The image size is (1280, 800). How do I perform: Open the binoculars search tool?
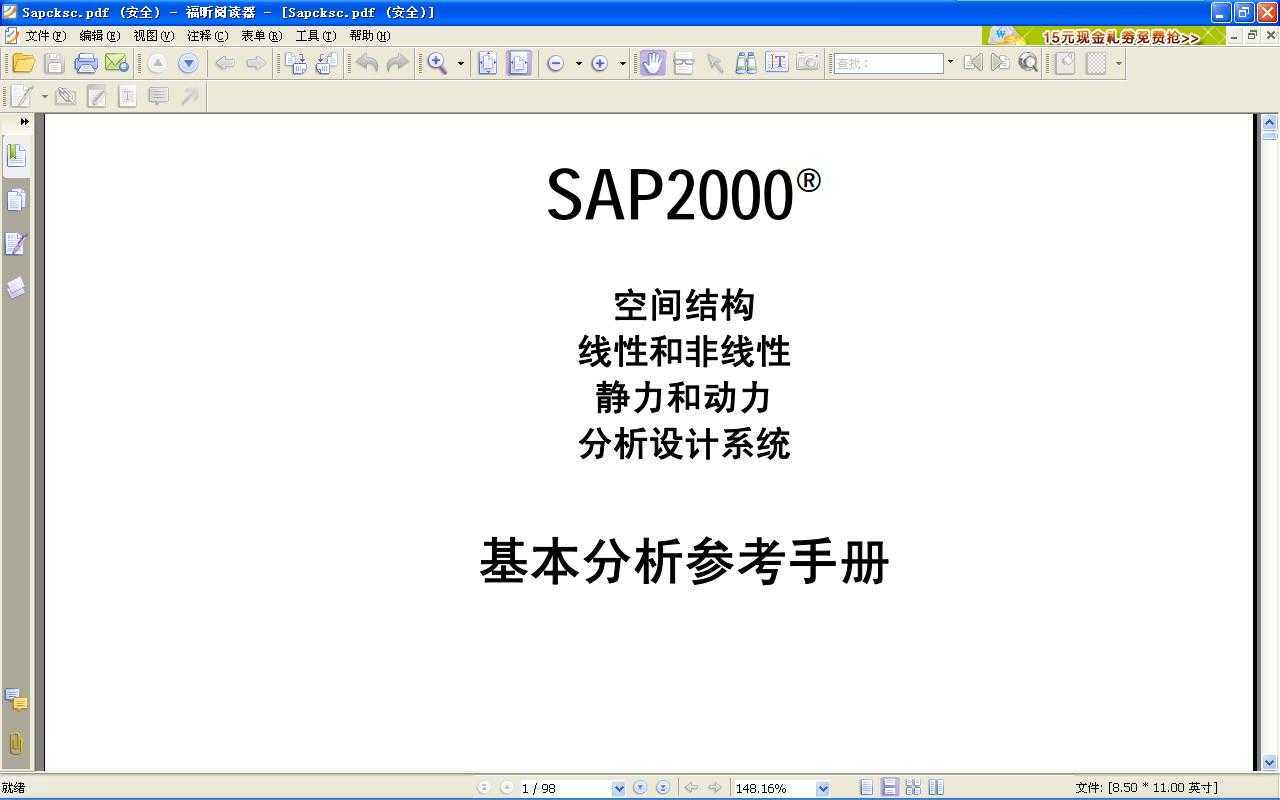746,63
